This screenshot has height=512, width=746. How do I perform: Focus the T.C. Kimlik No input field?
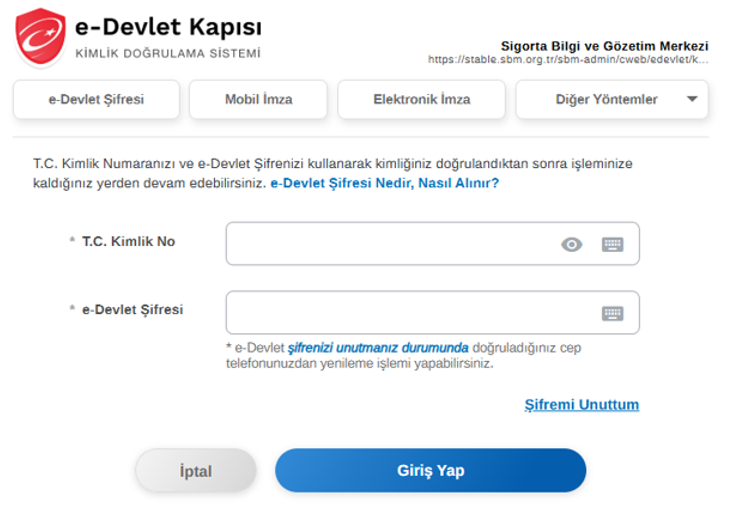tap(390, 244)
